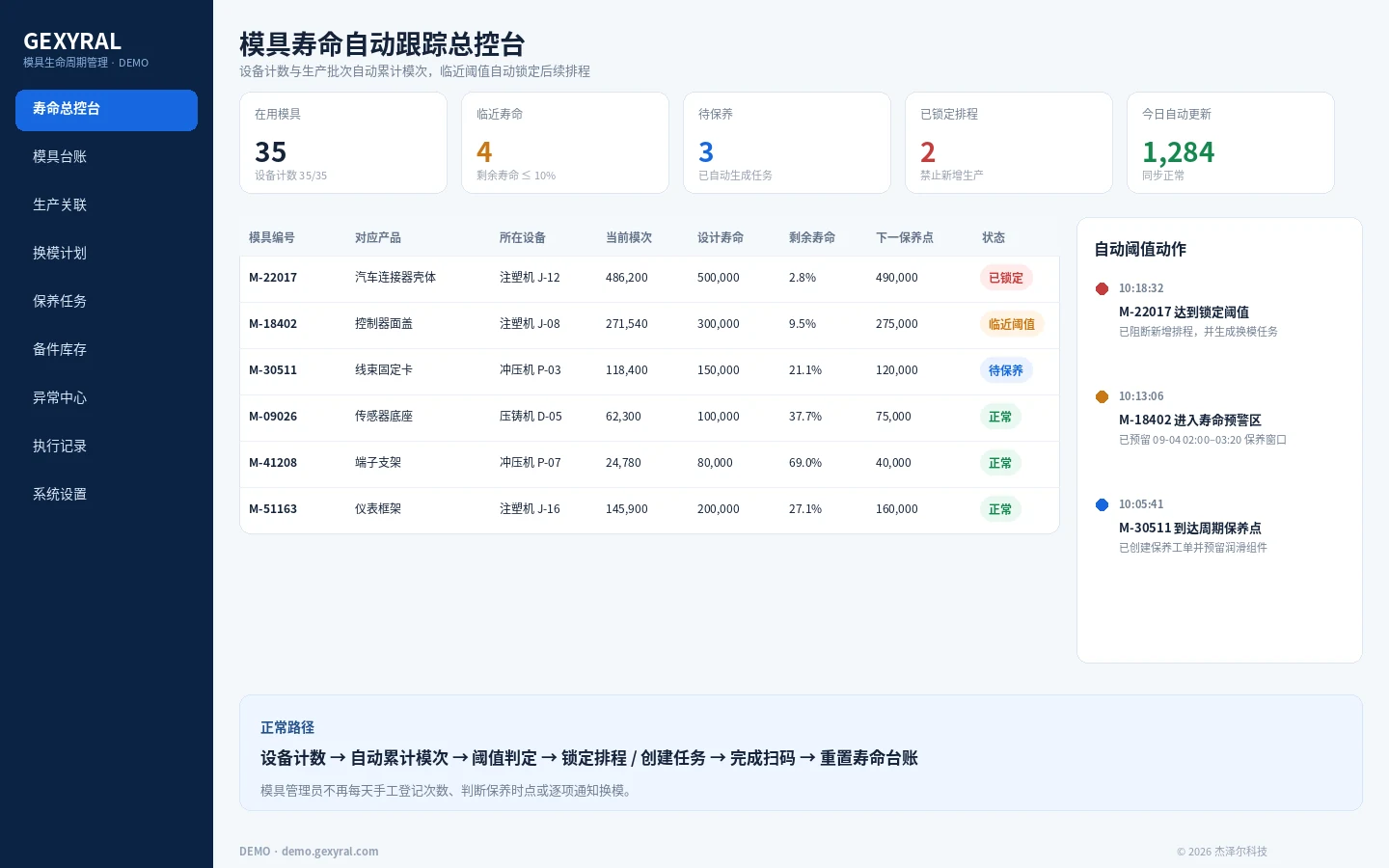Click the 临近阈值 status badge for M-18402
The width and height of the screenshot is (1389, 868).
coord(1012,324)
